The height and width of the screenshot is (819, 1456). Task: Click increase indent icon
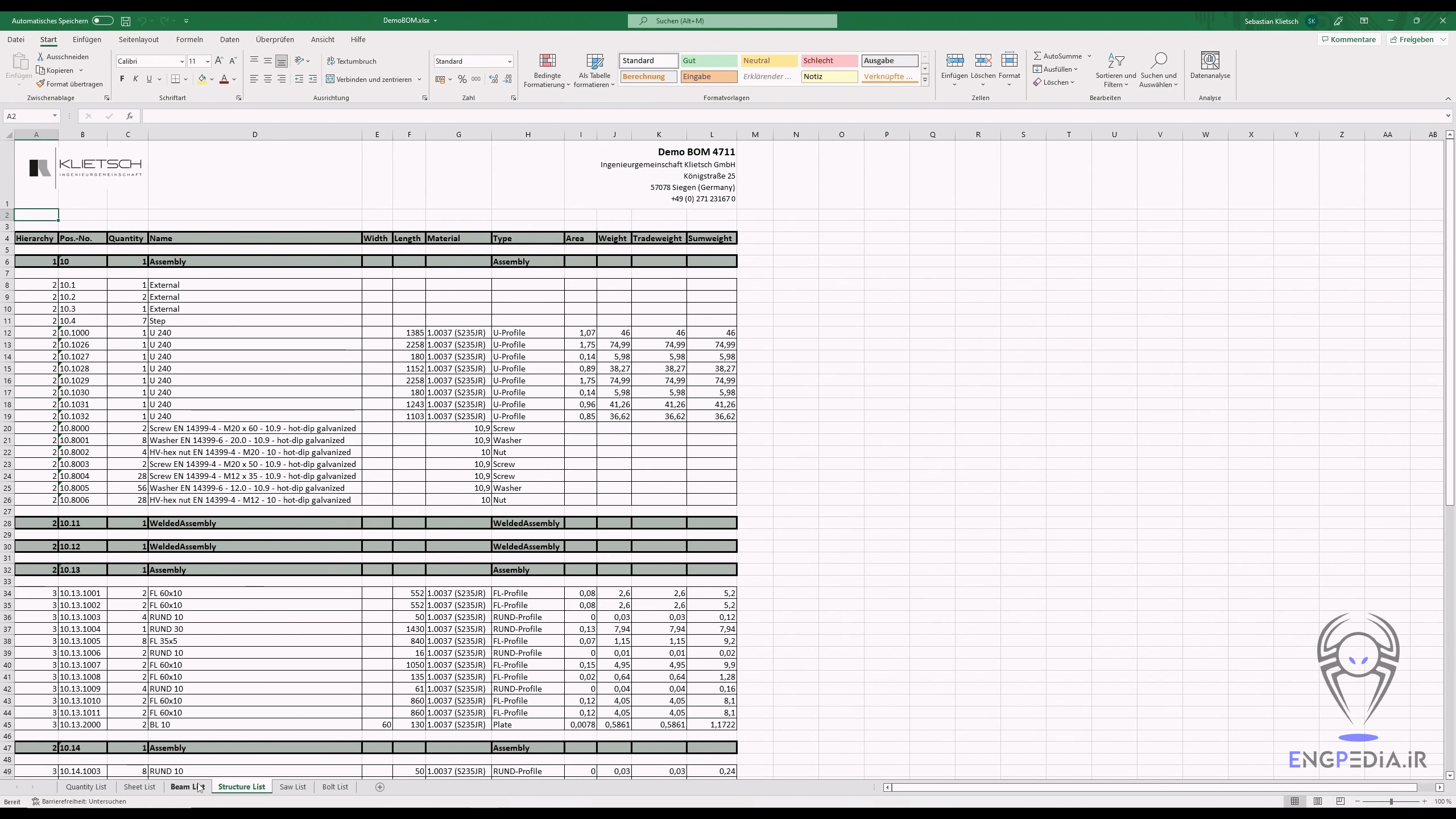(x=313, y=79)
